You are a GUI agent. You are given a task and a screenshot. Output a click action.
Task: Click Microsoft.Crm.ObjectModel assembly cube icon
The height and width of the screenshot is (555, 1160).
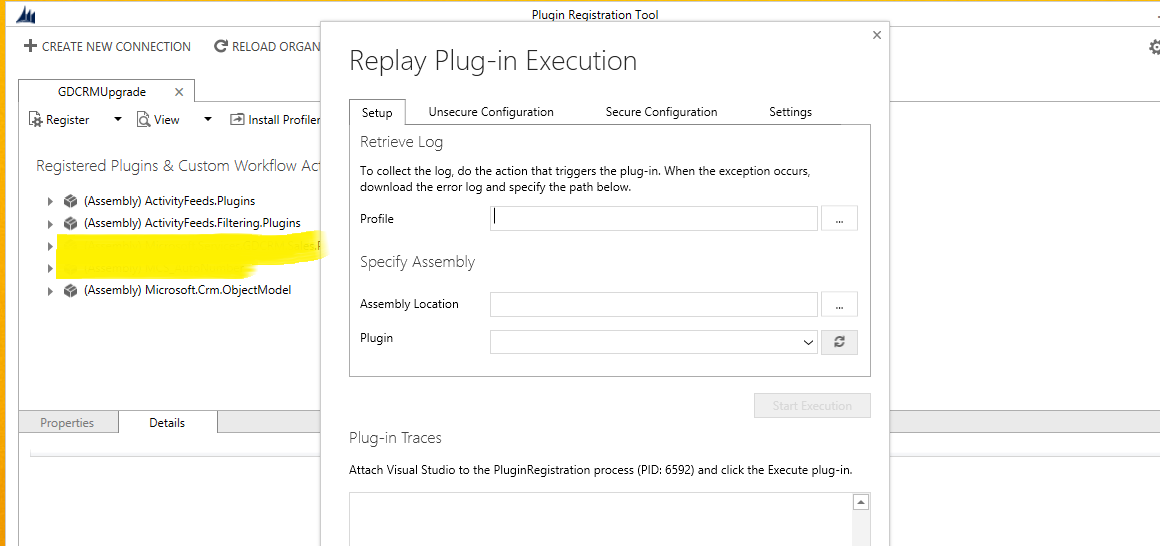tap(71, 290)
